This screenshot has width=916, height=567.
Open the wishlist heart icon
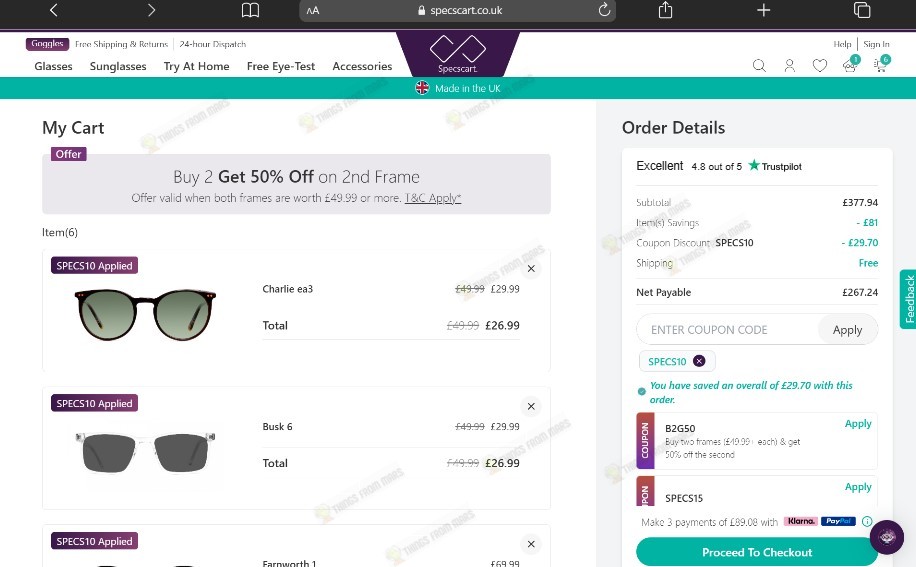tap(820, 65)
